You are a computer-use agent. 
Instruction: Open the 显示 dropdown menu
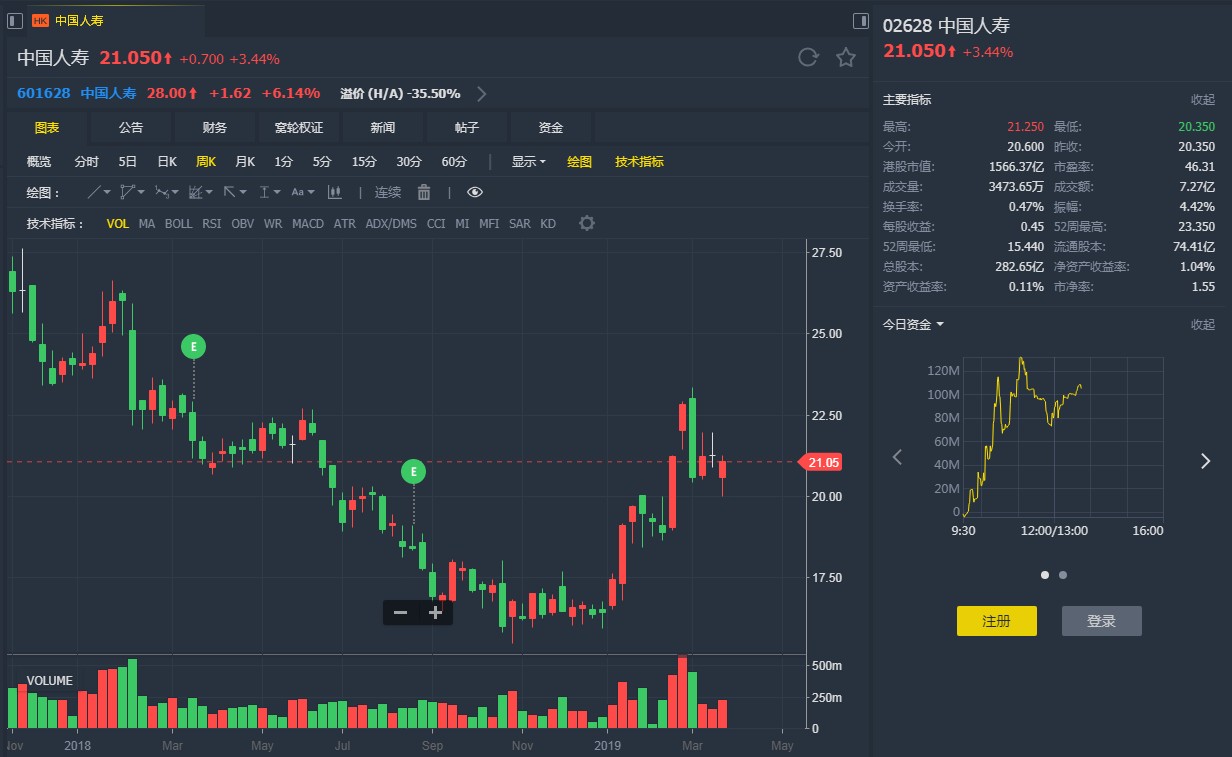(x=528, y=162)
